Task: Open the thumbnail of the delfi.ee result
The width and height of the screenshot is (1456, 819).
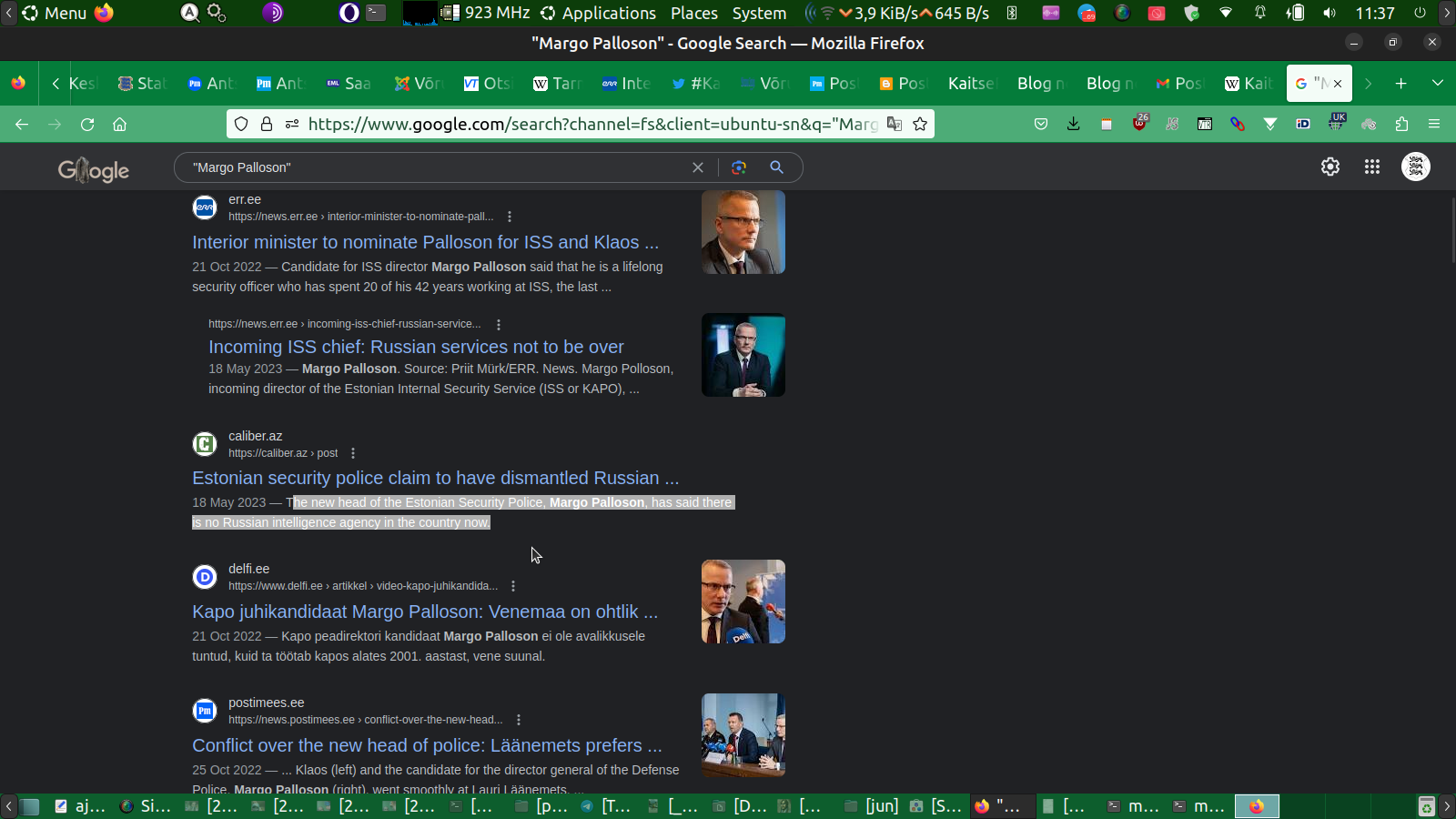Action: coord(743,602)
